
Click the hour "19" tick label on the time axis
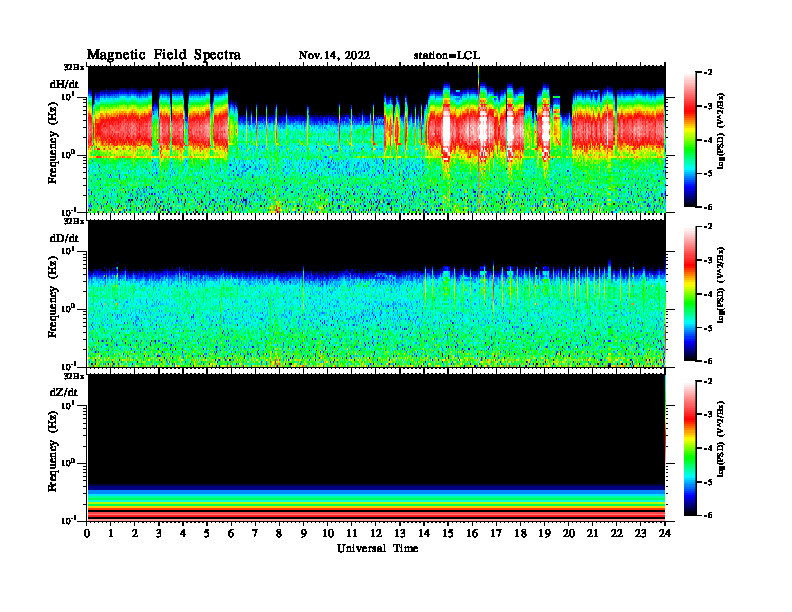tap(544, 533)
